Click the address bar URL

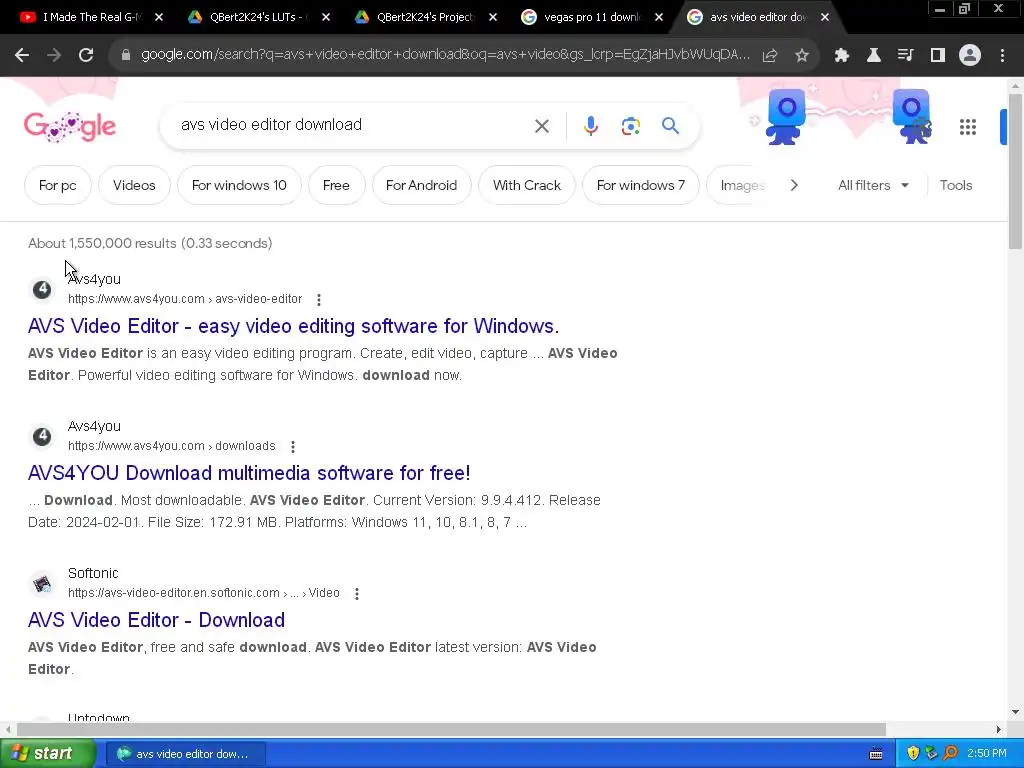point(445,55)
